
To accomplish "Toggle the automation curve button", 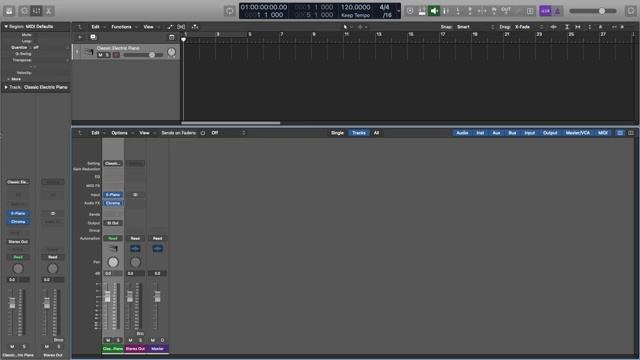I will pos(170,27).
